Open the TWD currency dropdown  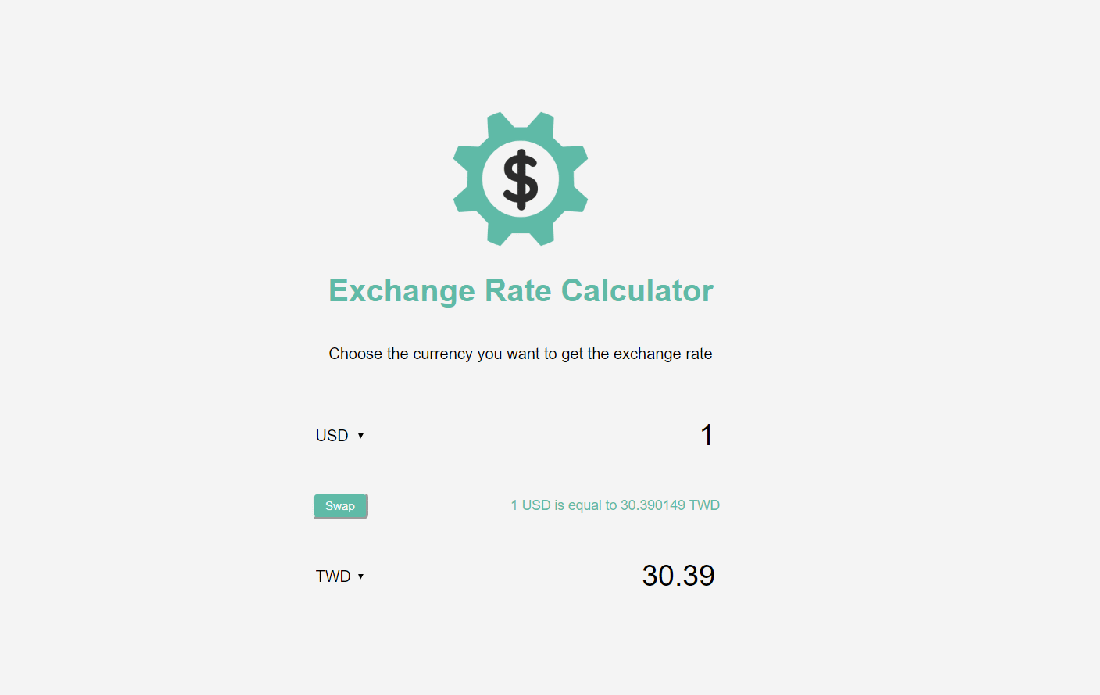coord(340,577)
